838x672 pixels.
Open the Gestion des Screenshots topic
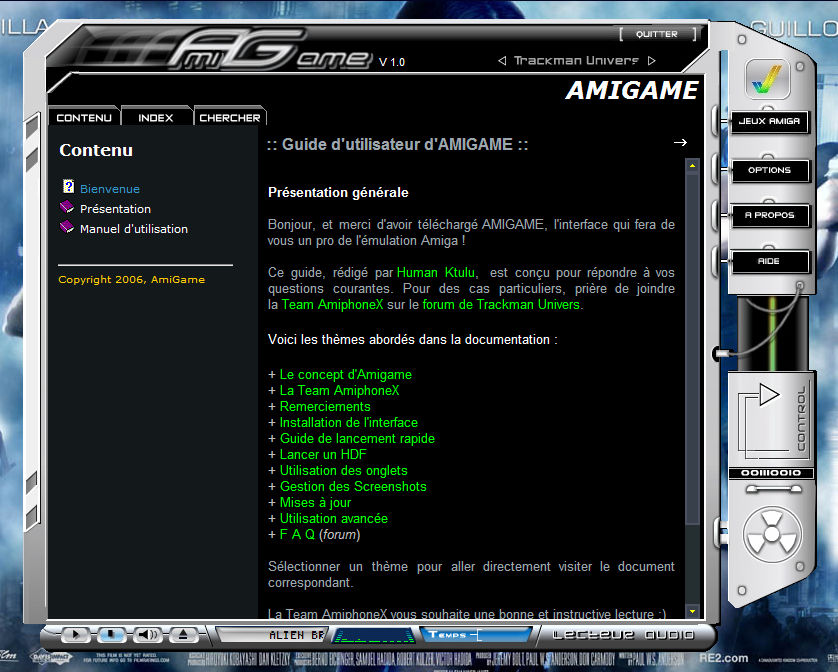coord(353,487)
